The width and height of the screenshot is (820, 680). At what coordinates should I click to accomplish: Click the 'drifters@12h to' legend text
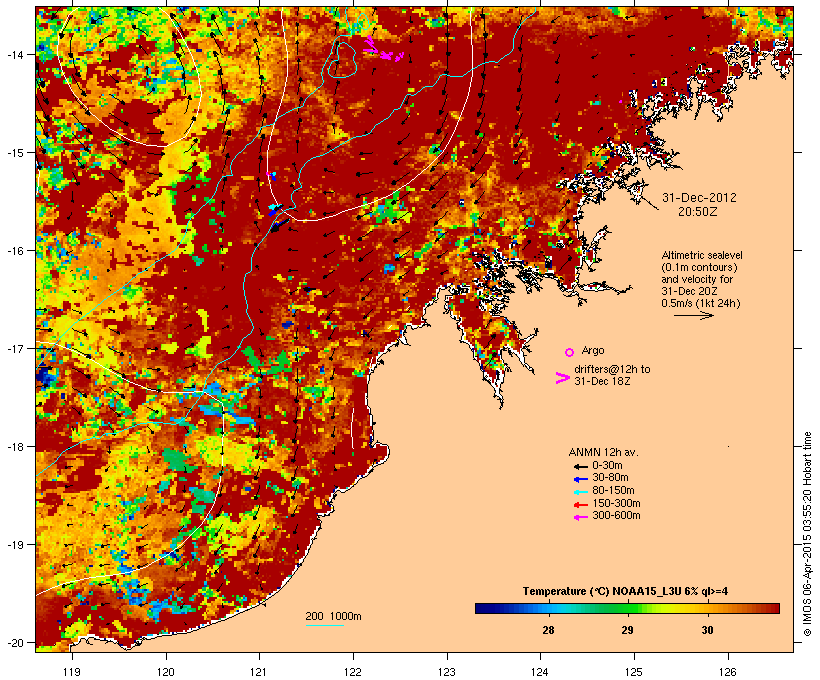click(x=612, y=369)
